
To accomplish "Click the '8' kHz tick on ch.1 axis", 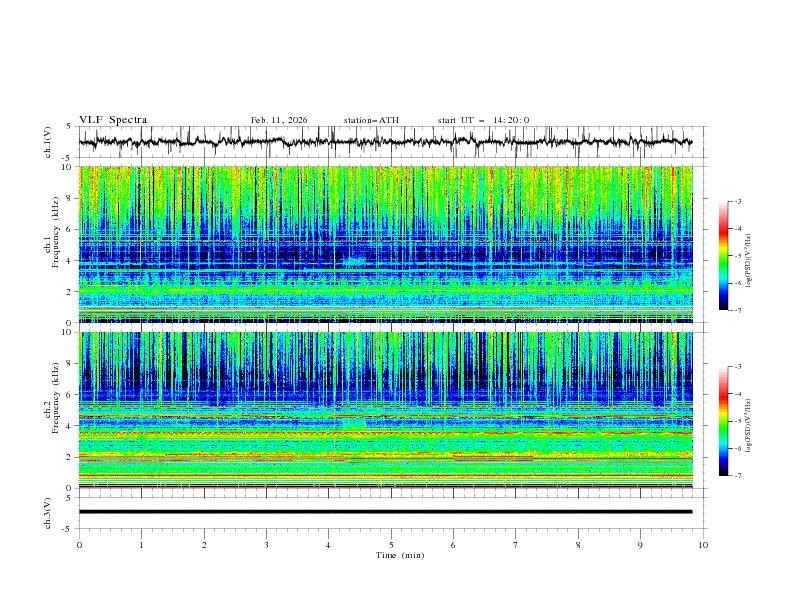I will 71,198.
